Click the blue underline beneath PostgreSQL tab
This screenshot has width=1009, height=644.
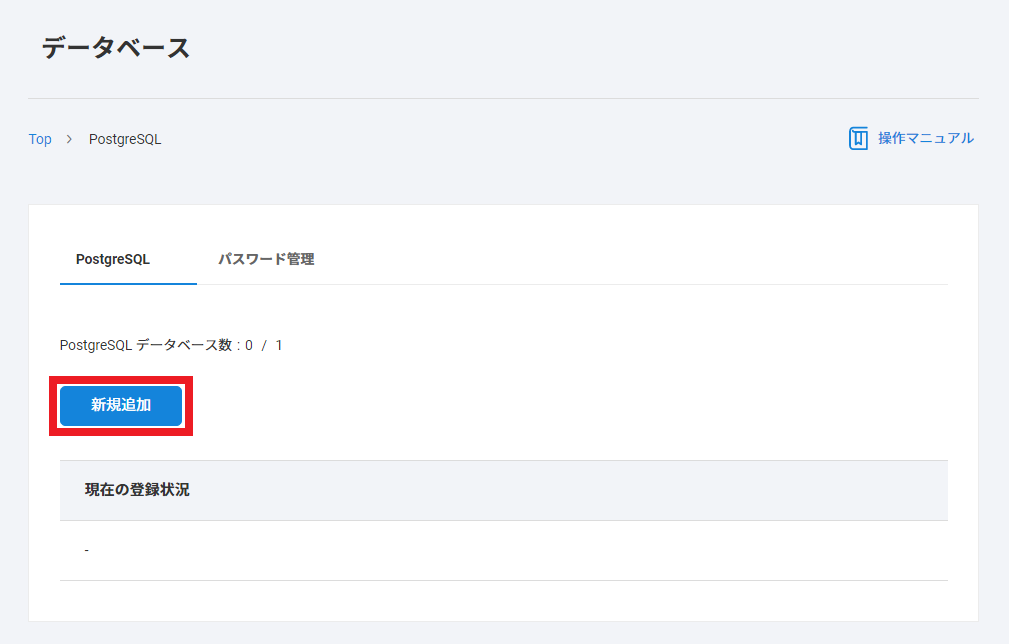click(x=128, y=284)
